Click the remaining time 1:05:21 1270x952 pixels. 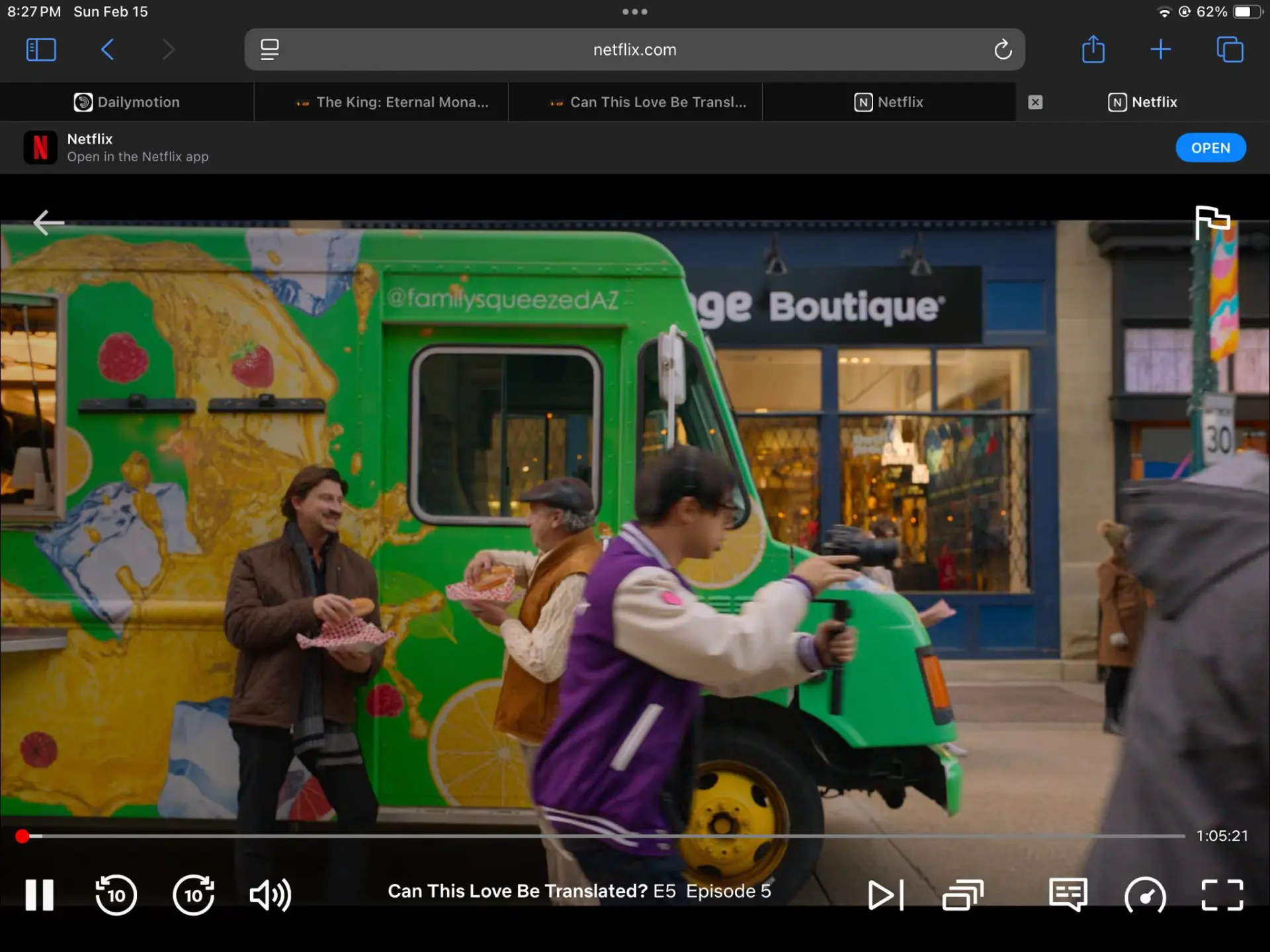[1222, 836]
